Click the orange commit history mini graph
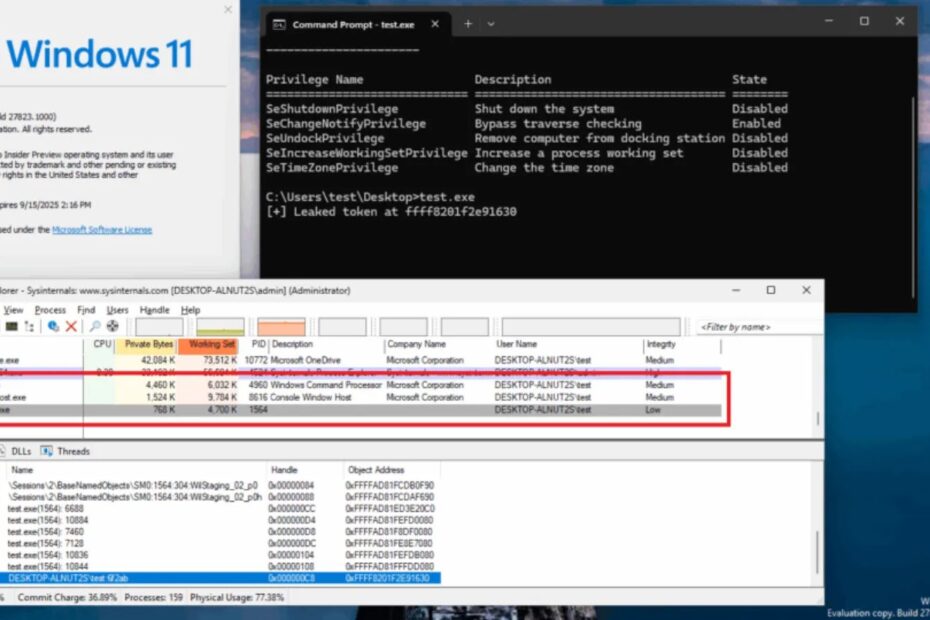This screenshot has height=620, width=930. pos(281,326)
